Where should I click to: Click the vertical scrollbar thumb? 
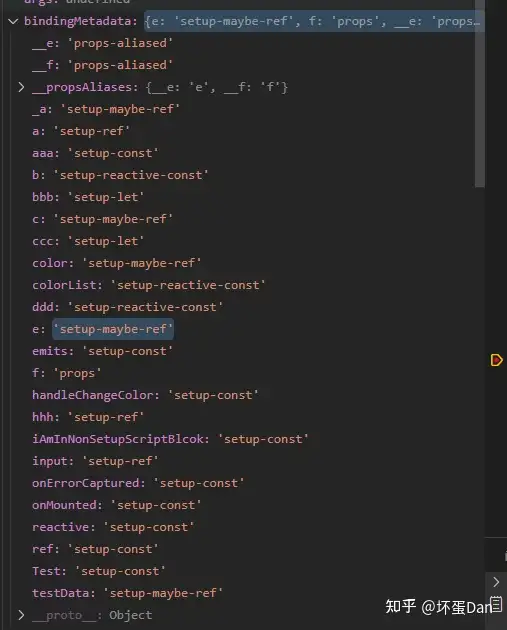pyautogui.click(x=479, y=94)
